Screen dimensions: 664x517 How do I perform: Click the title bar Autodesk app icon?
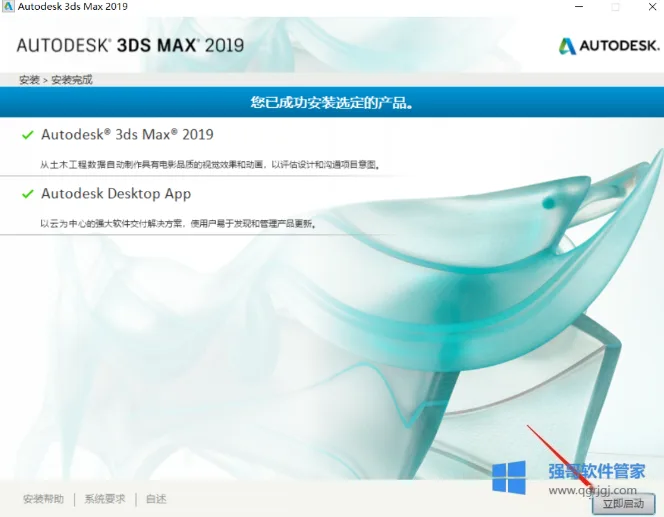[x=8, y=6]
